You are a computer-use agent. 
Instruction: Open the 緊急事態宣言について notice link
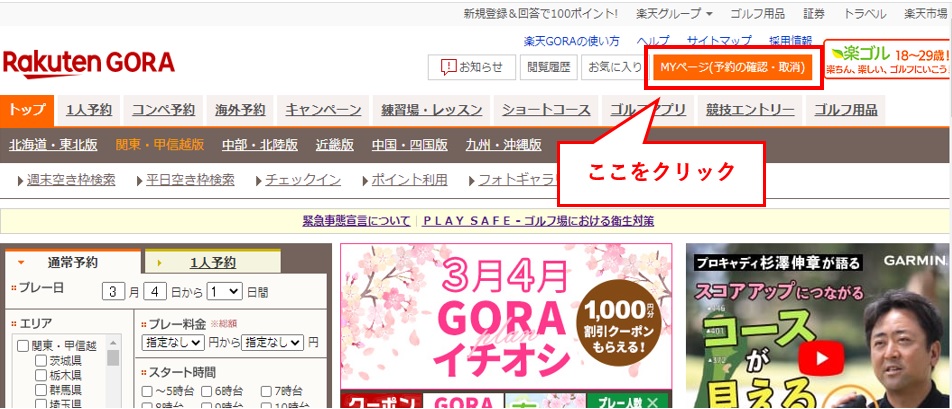coord(356,221)
